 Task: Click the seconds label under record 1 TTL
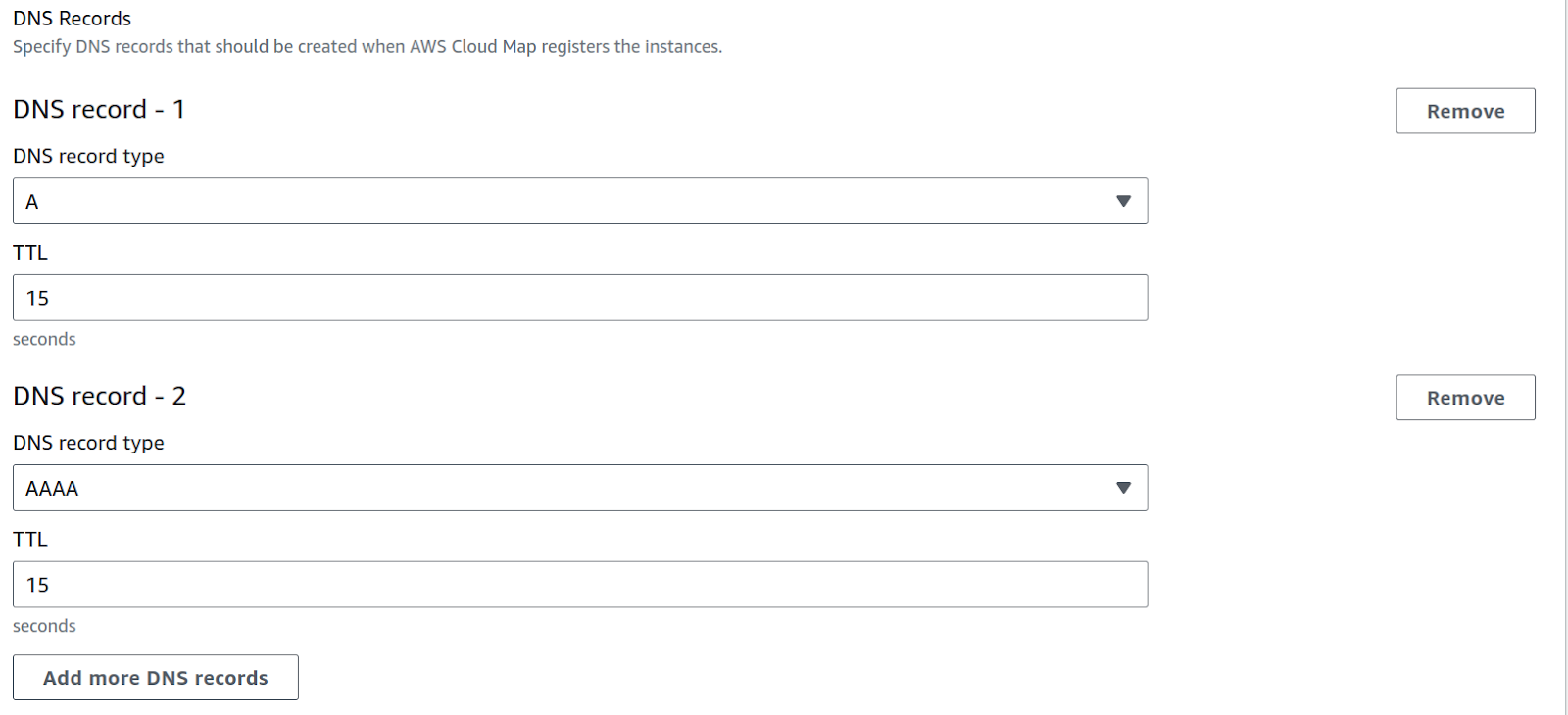click(x=43, y=339)
